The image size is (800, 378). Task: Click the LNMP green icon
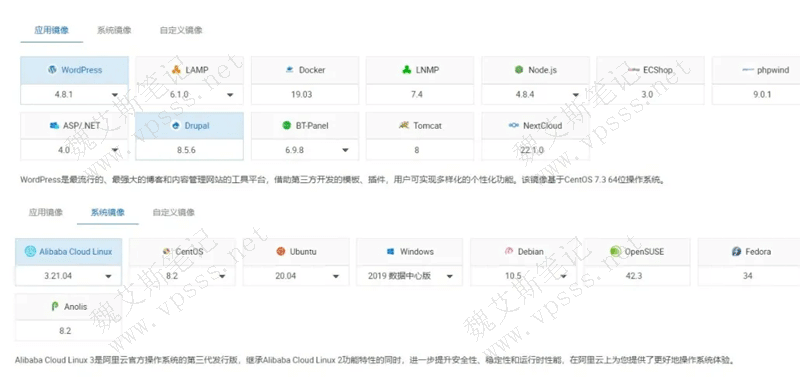click(x=407, y=70)
